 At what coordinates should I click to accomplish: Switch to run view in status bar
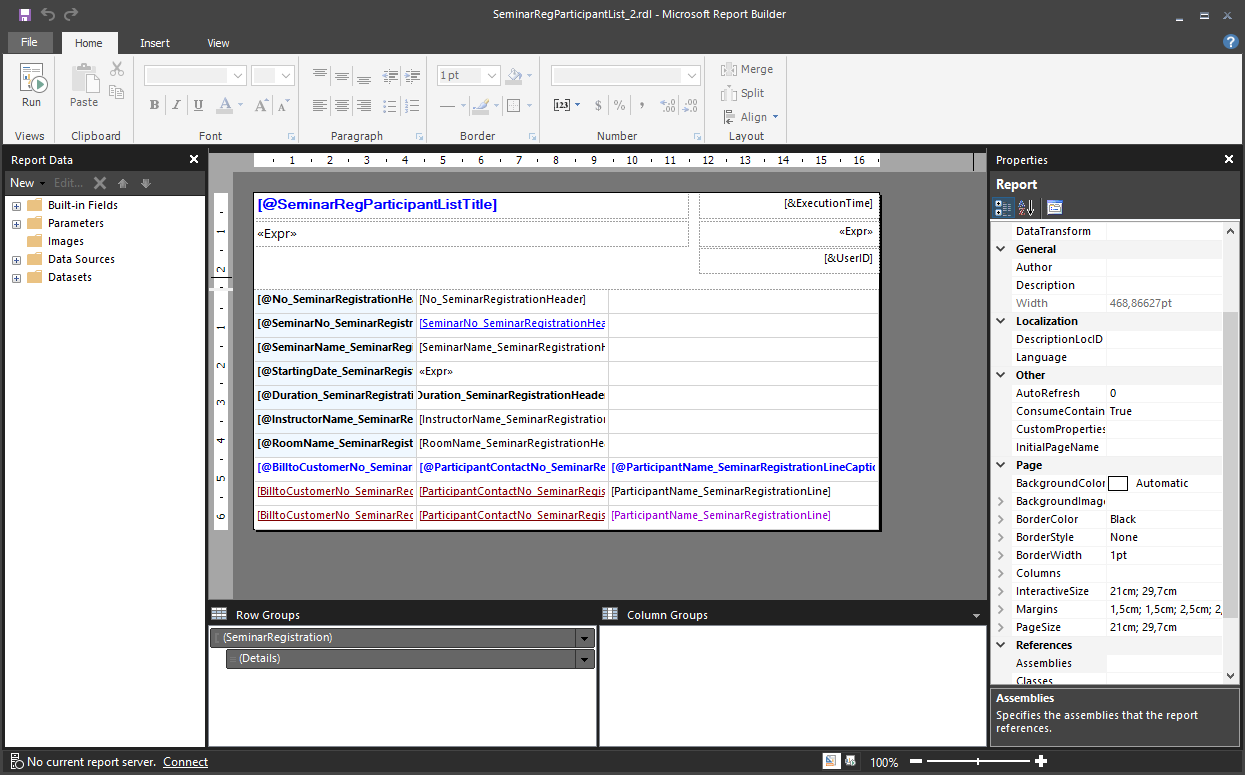click(850, 761)
